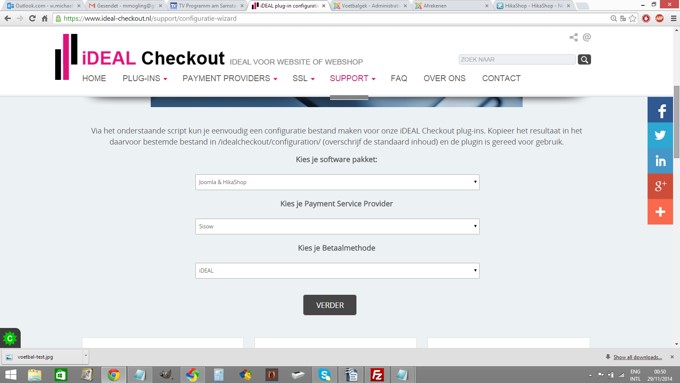Screen dimensions: 680x383
Task: Open File Explorer from the taskbar
Action: click(x=34, y=375)
